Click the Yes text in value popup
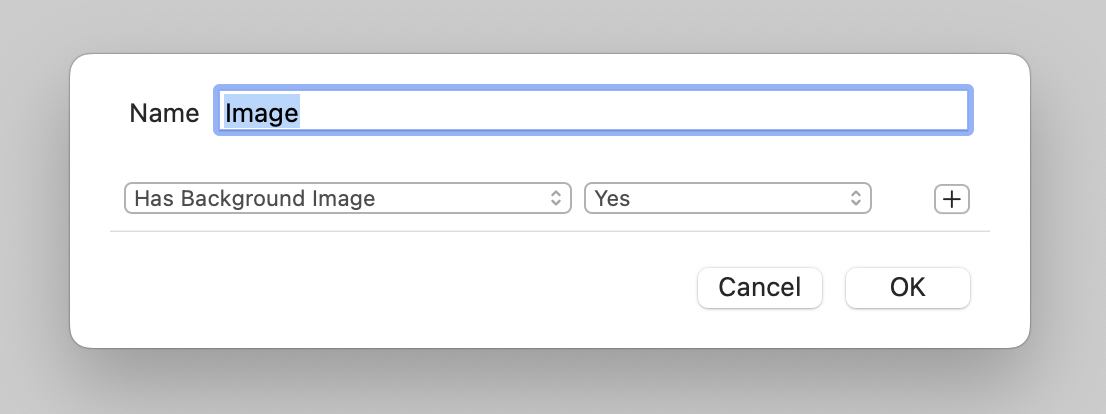The image size is (1106, 414). click(x=613, y=198)
